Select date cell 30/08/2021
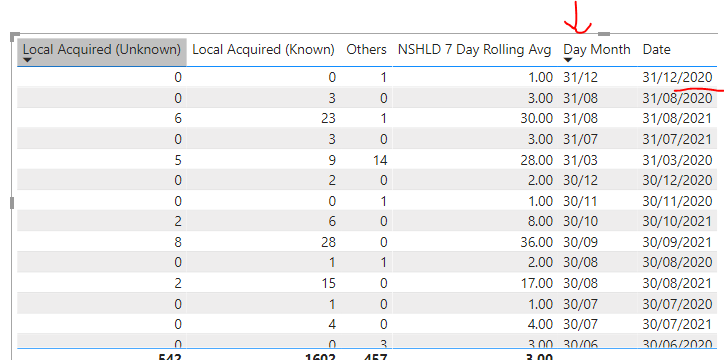 click(677, 283)
